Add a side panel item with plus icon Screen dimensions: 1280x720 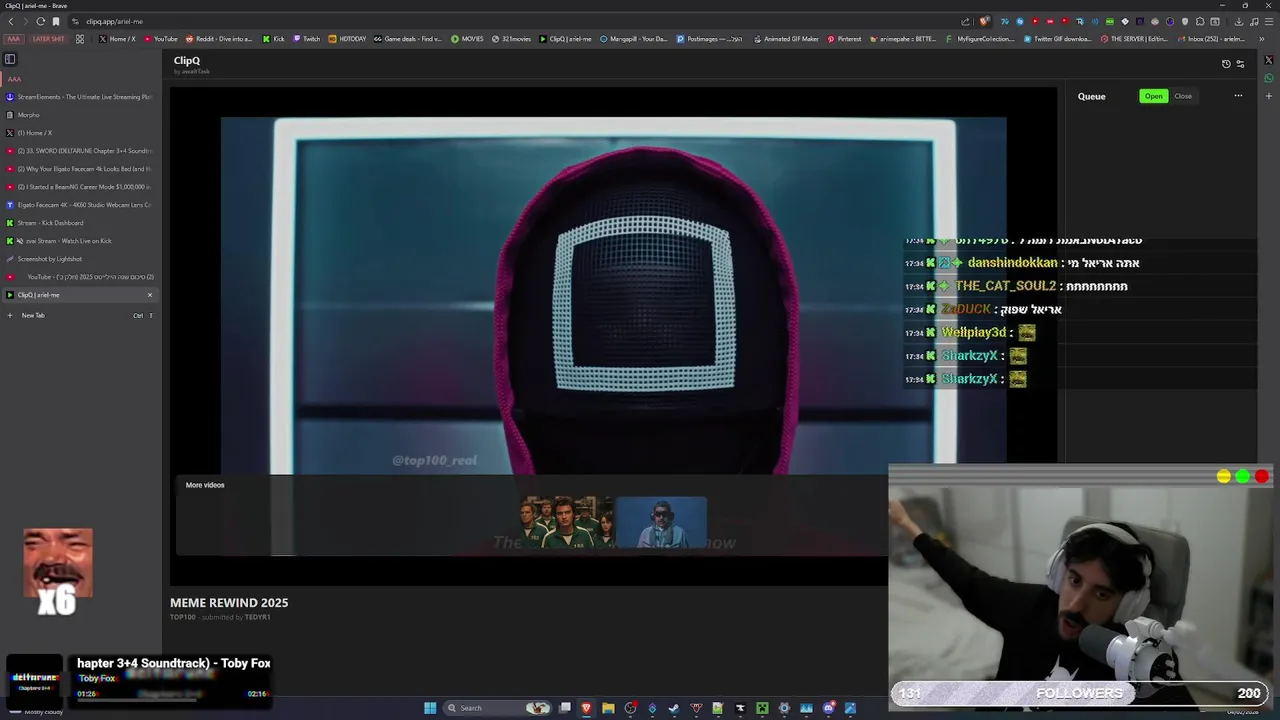[x=1269, y=96]
